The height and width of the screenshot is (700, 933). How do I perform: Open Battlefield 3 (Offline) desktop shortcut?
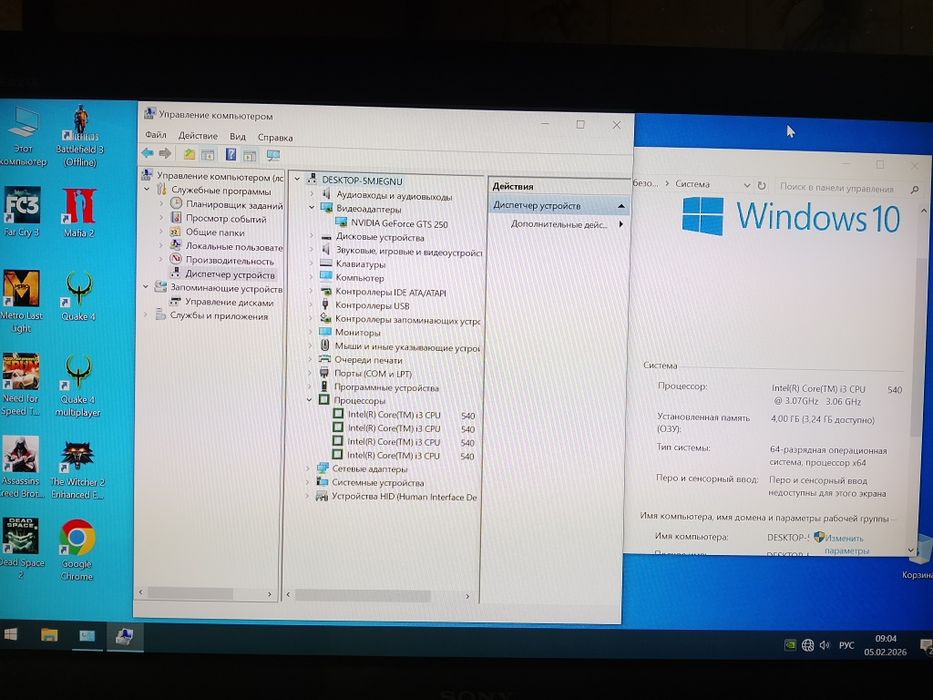[x=80, y=137]
